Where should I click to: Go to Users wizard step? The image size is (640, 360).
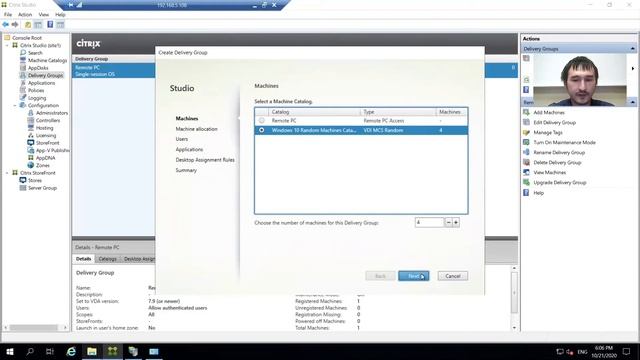tap(182, 139)
